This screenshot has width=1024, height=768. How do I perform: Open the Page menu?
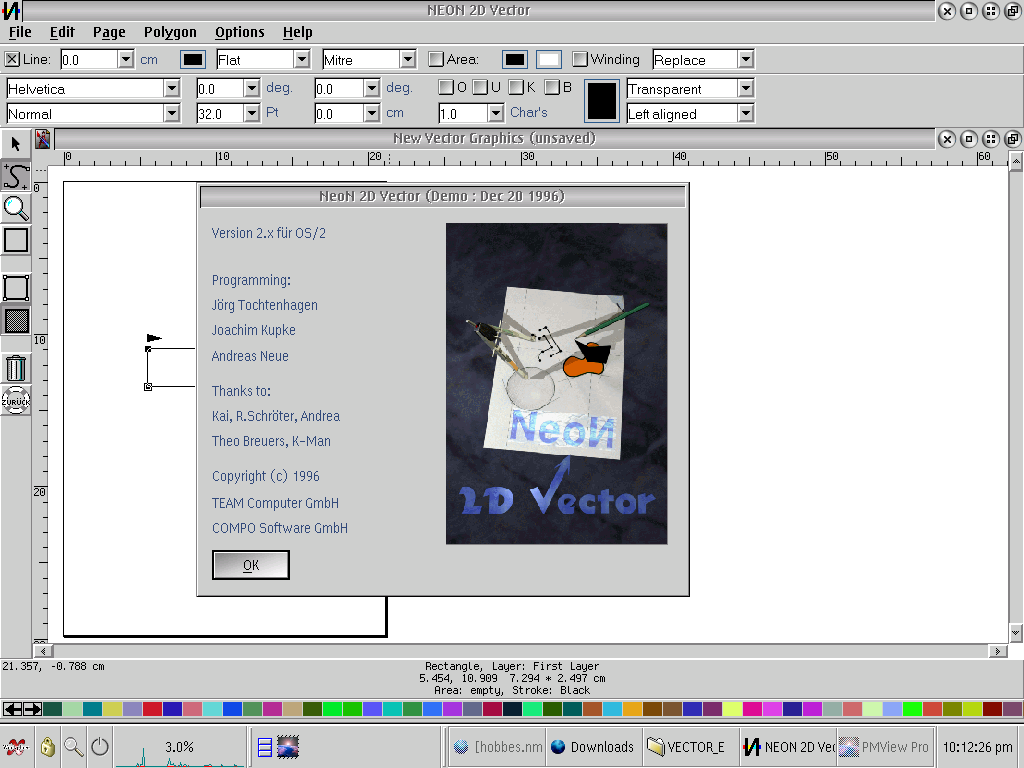[x=109, y=32]
